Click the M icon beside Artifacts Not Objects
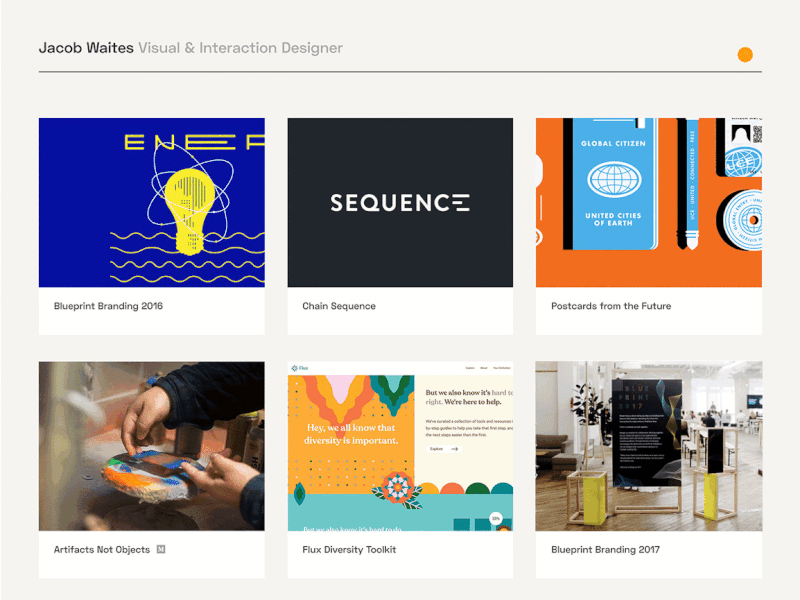This screenshot has width=800, height=600. click(161, 549)
